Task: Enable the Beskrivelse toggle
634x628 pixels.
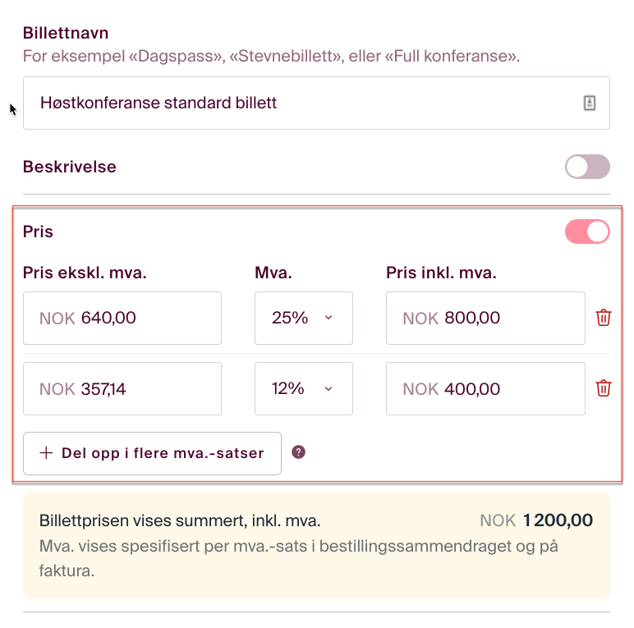Action: coord(587,167)
